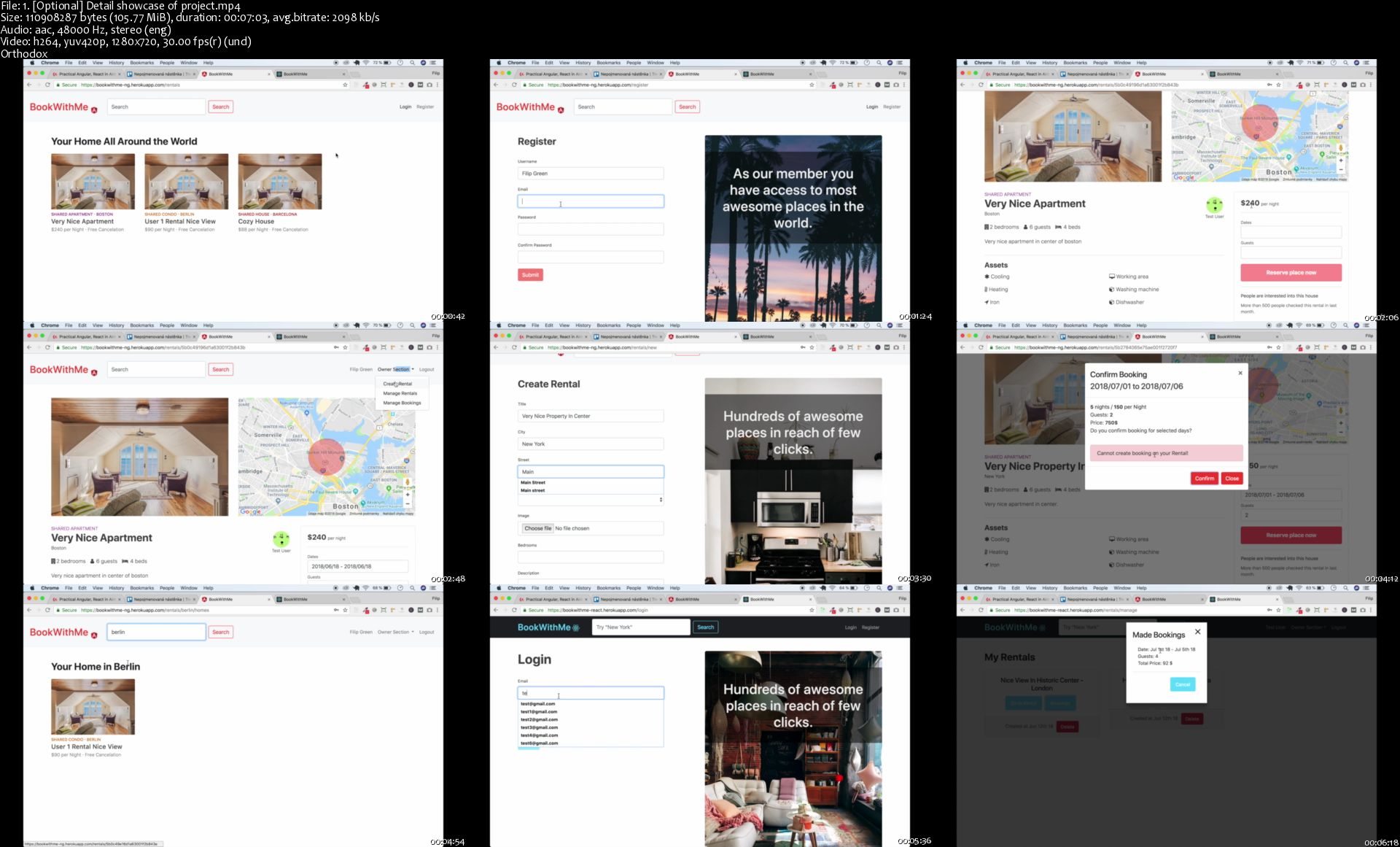
Task: Click Confirm in the Confirm Booking dialog
Action: tap(1204, 479)
